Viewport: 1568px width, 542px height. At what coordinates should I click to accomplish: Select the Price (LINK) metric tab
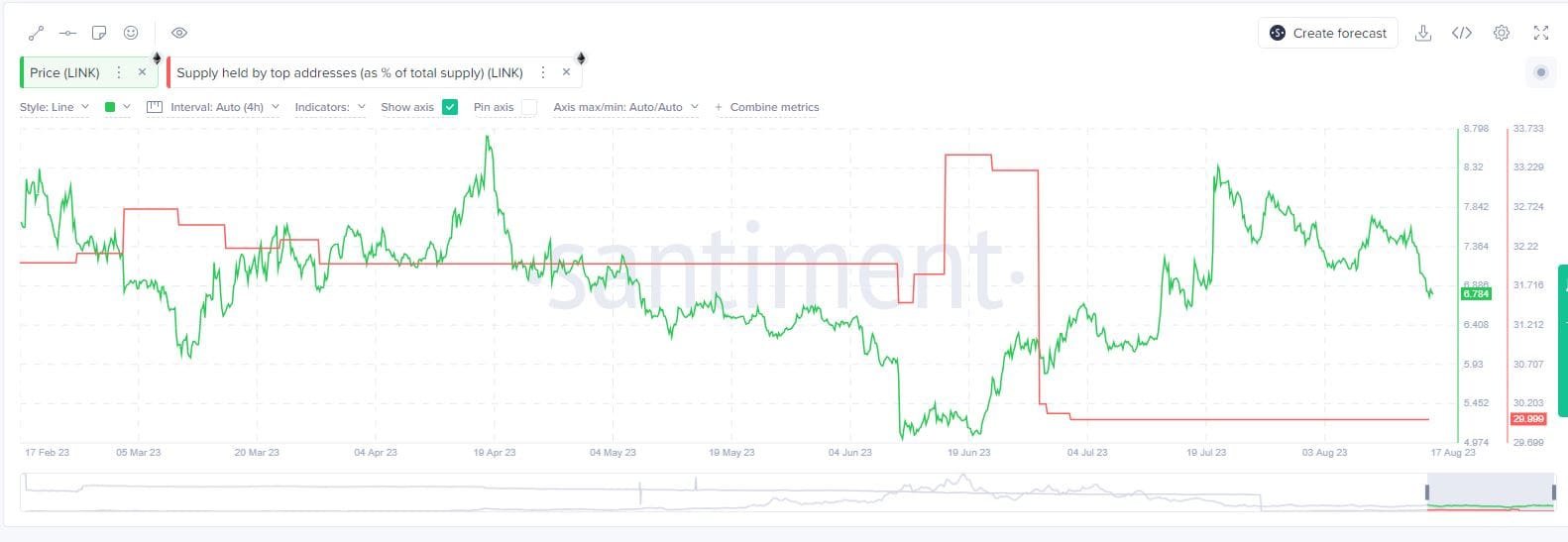point(65,72)
